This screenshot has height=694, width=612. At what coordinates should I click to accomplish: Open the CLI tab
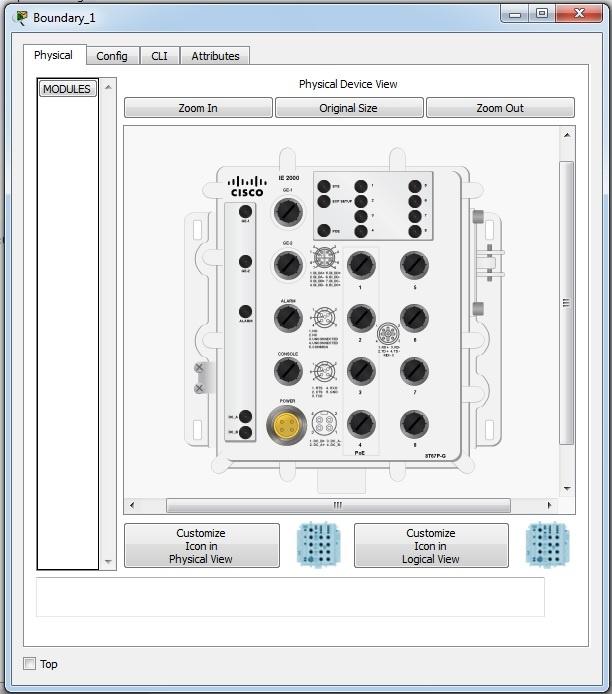pos(159,56)
